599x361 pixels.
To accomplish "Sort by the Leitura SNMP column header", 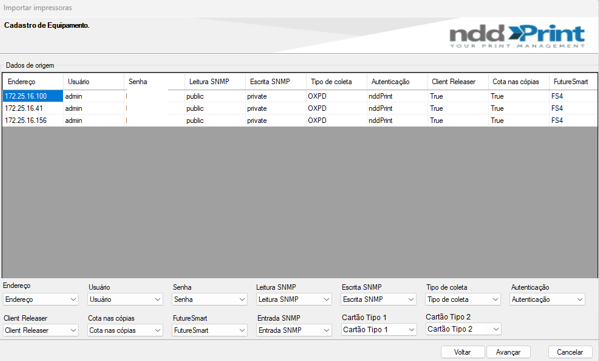I will coord(215,82).
